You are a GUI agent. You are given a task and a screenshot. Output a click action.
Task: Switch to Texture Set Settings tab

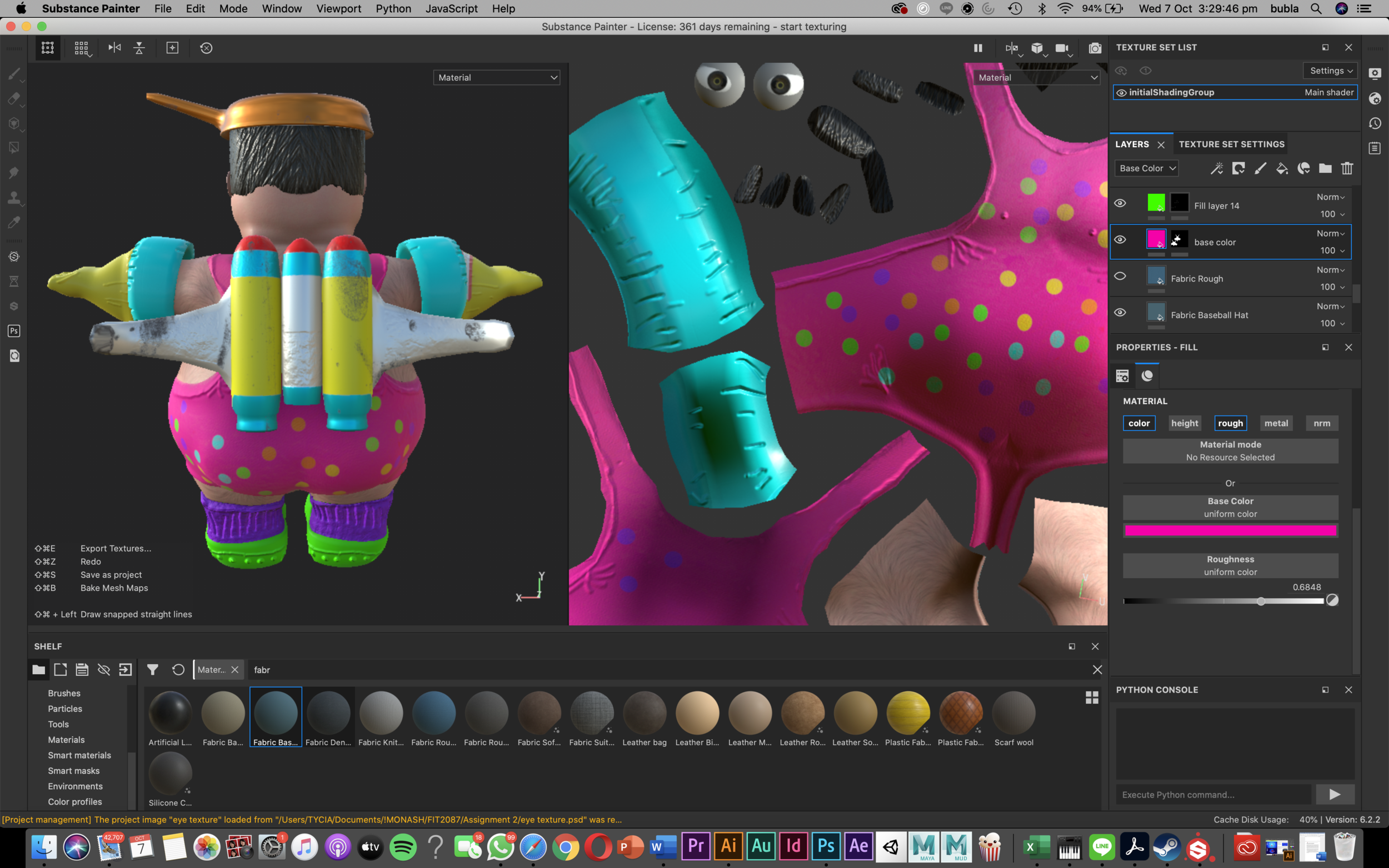[1231, 144]
